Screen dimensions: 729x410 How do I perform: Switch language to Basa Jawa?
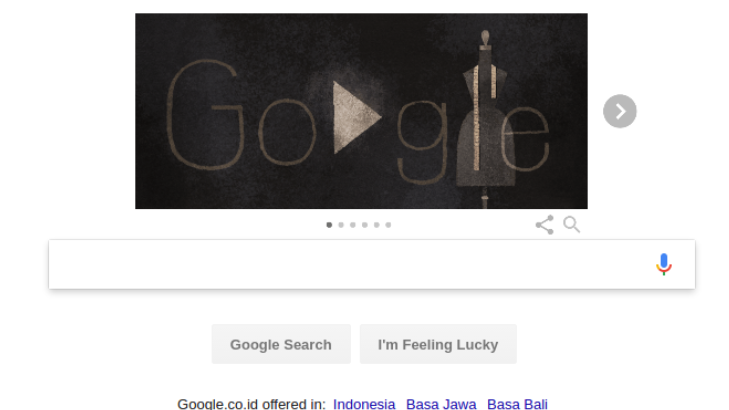click(441, 404)
